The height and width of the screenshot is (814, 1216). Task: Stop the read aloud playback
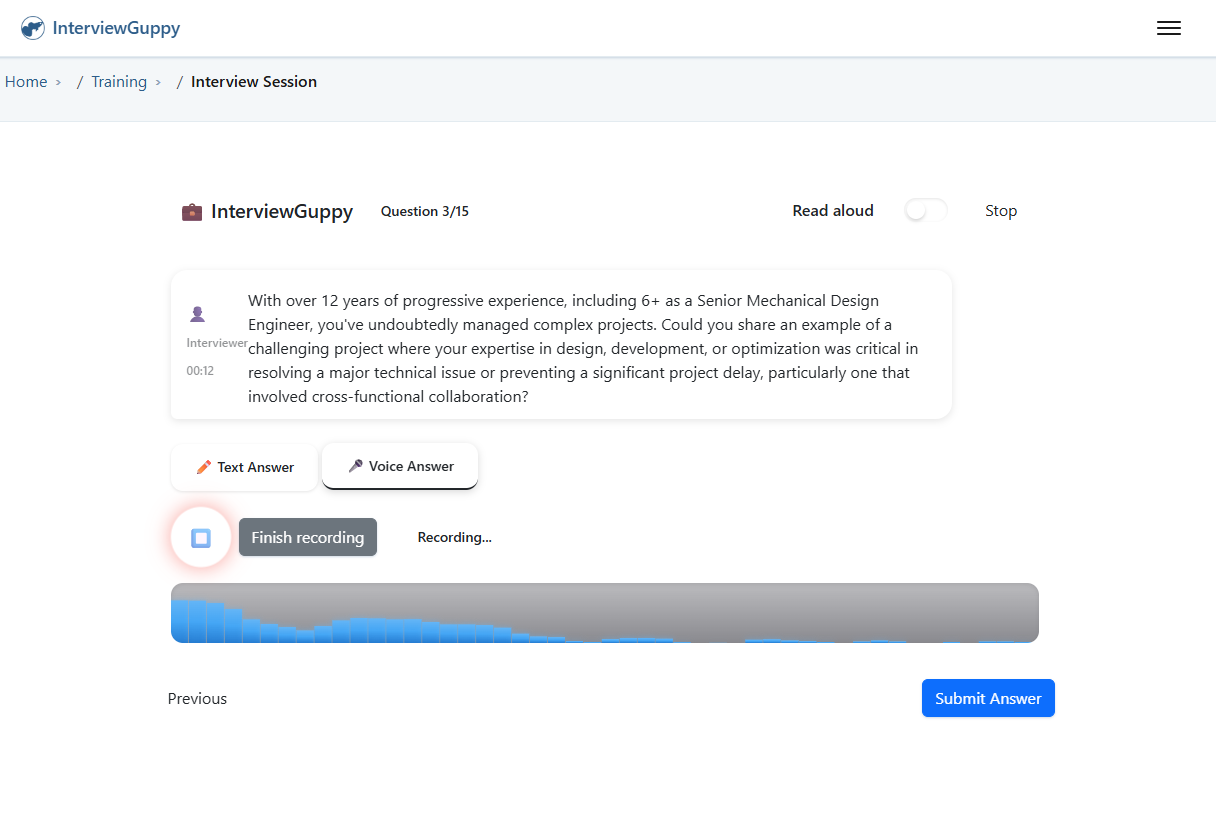(x=1001, y=210)
